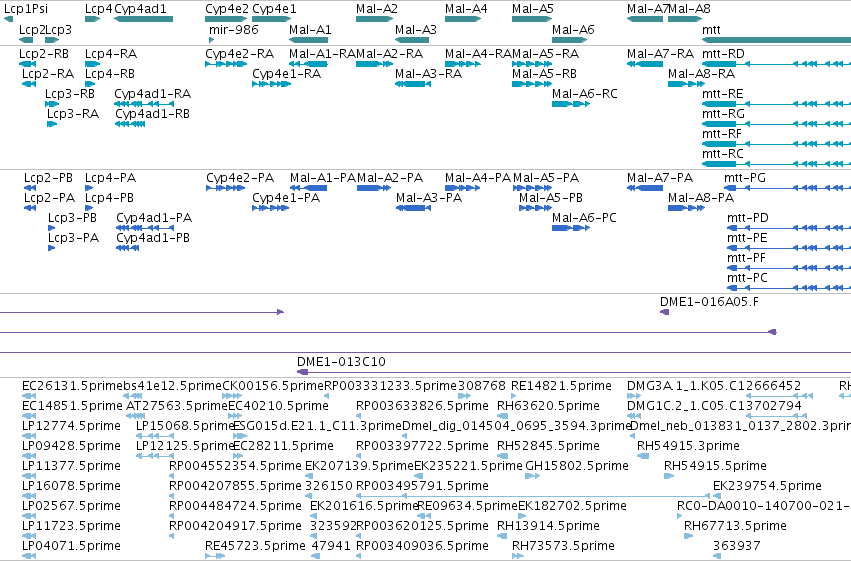851x561 pixels.
Task: Click the RE14821.5prime EST label
Action: (562, 386)
